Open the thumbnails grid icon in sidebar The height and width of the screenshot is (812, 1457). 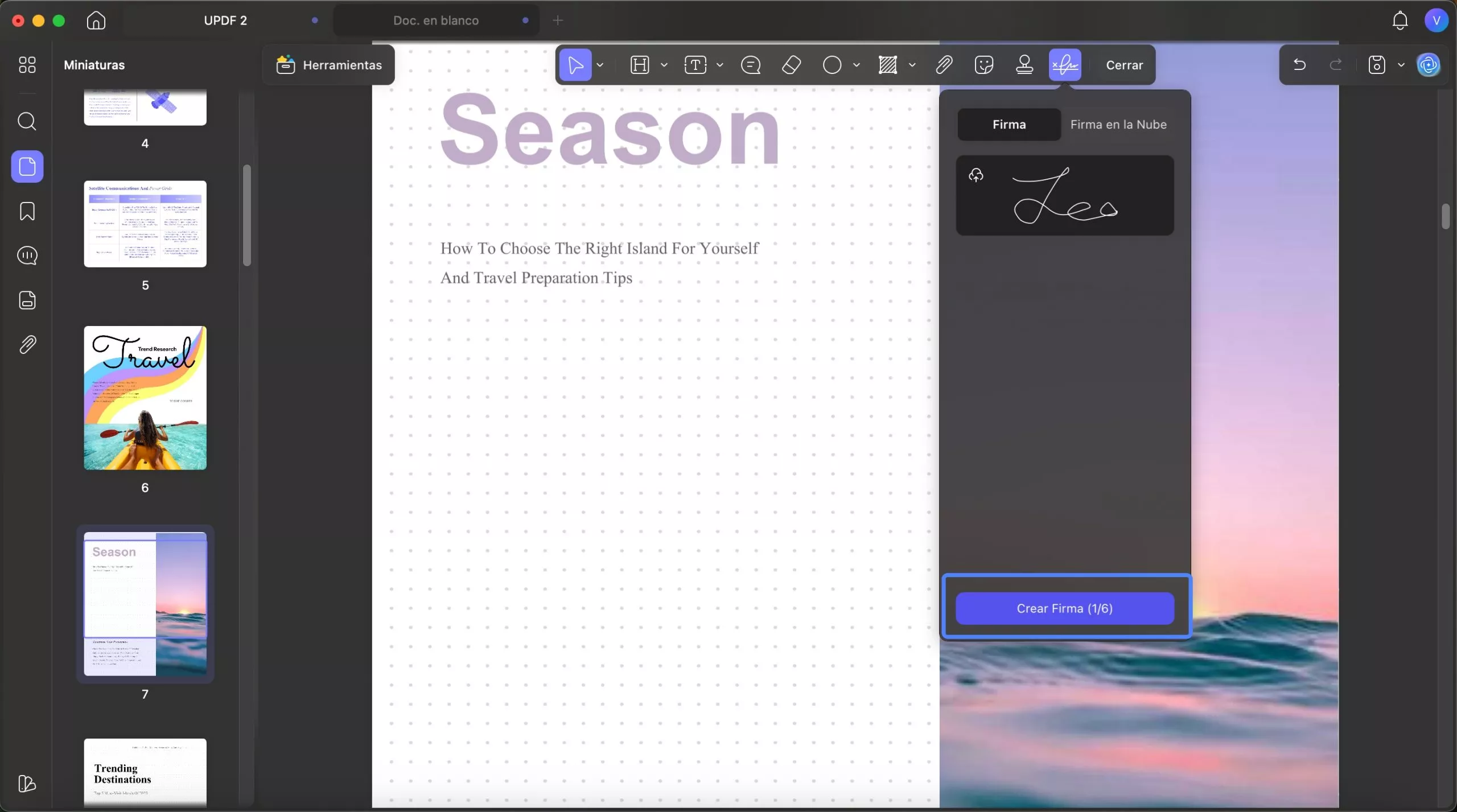27,65
